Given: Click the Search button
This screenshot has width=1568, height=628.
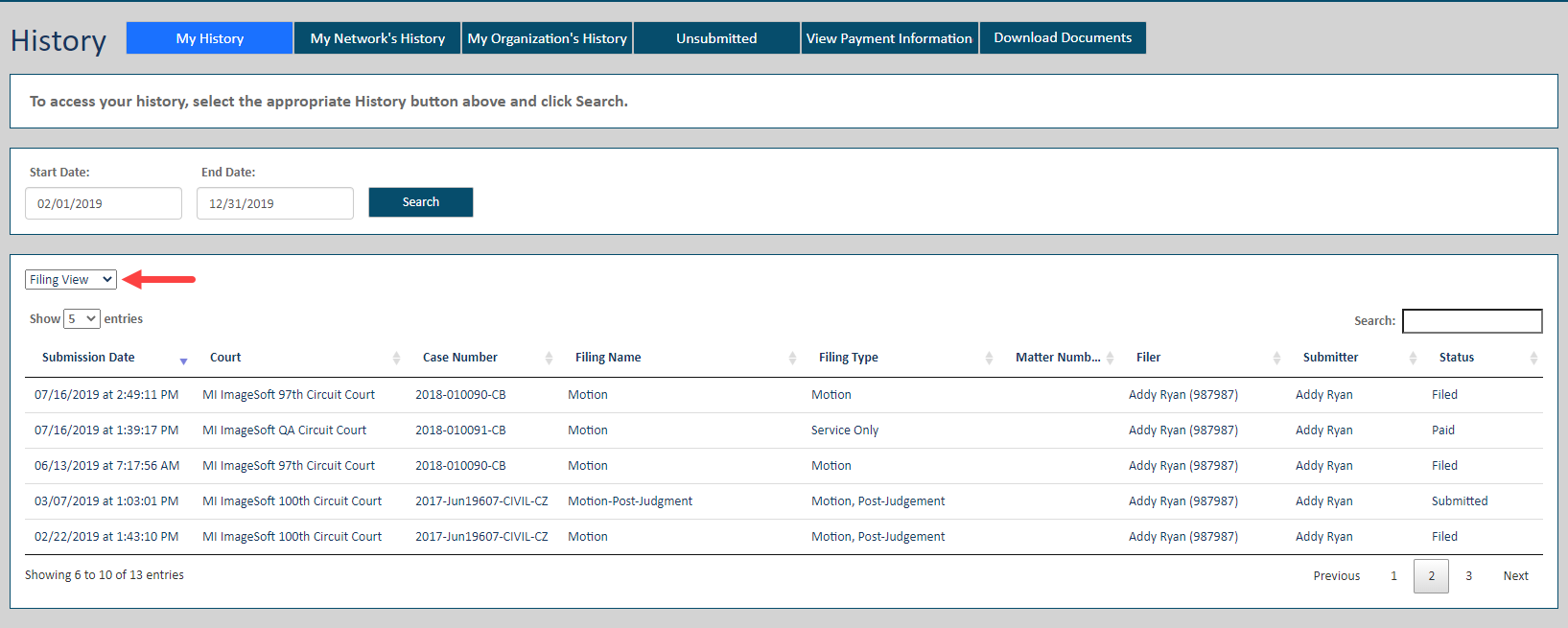Looking at the screenshot, I should 421,202.
